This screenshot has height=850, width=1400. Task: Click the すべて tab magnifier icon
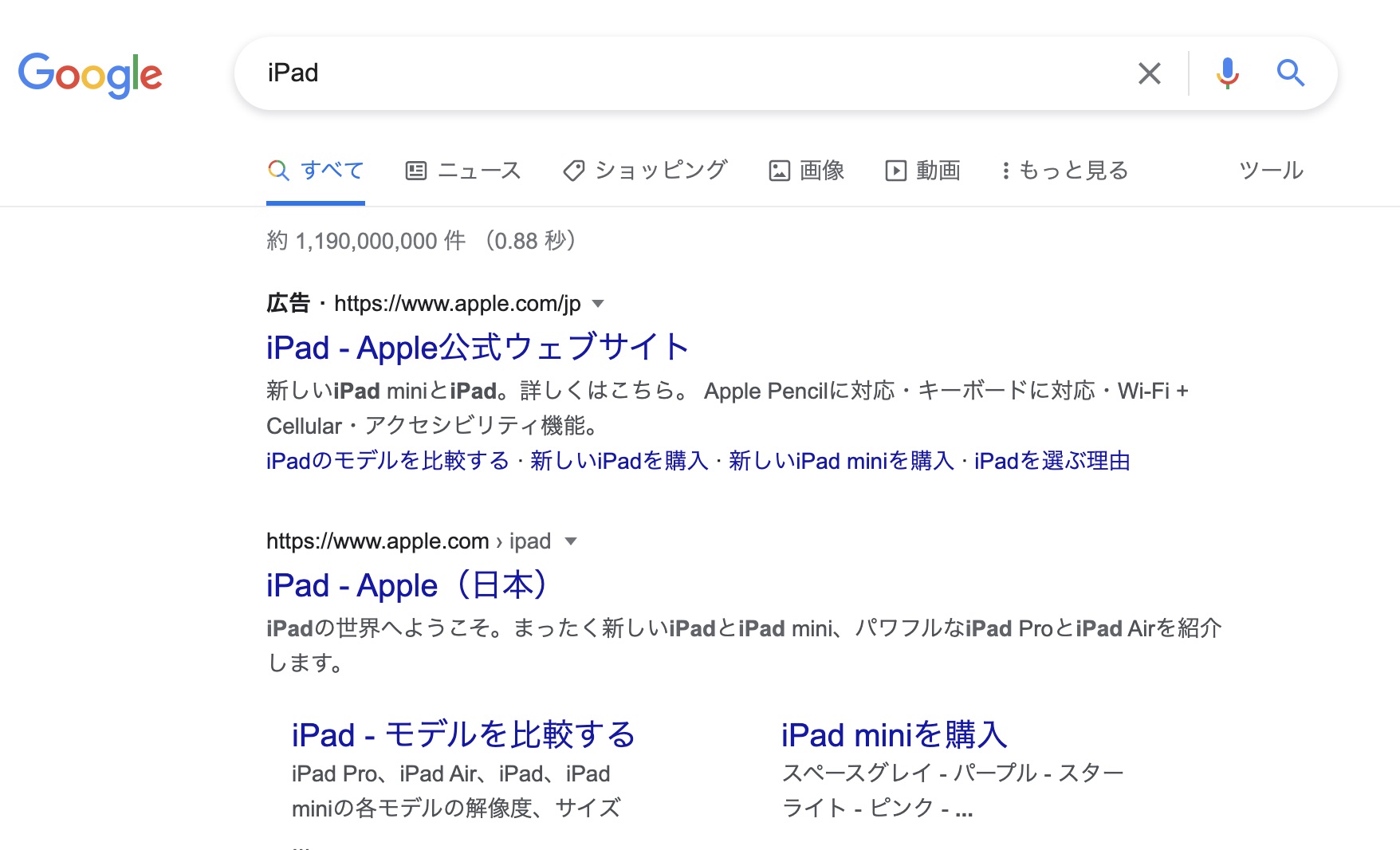[278, 170]
